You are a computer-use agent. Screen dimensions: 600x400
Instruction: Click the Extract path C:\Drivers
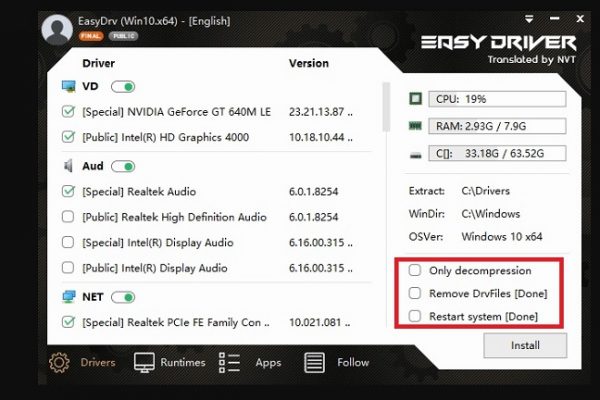[x=486, y=191]
